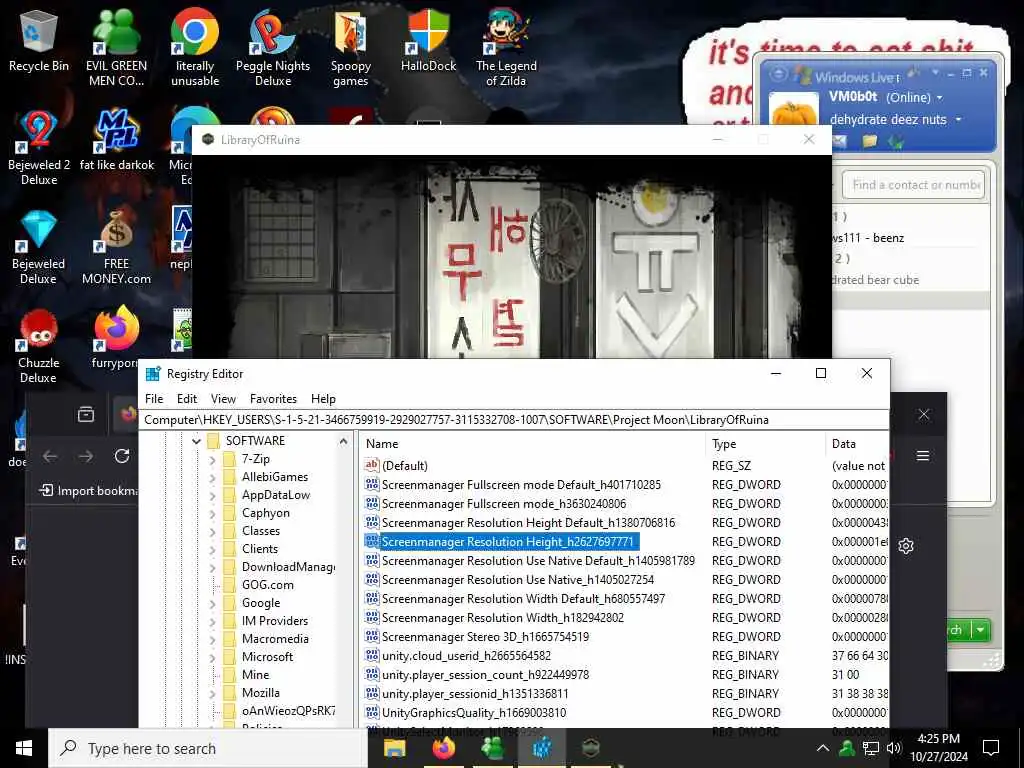Open the FREE MONEY.com shortcut
Image resolution: width=1024 pixels, height=768 pixels.
[116, 247]
